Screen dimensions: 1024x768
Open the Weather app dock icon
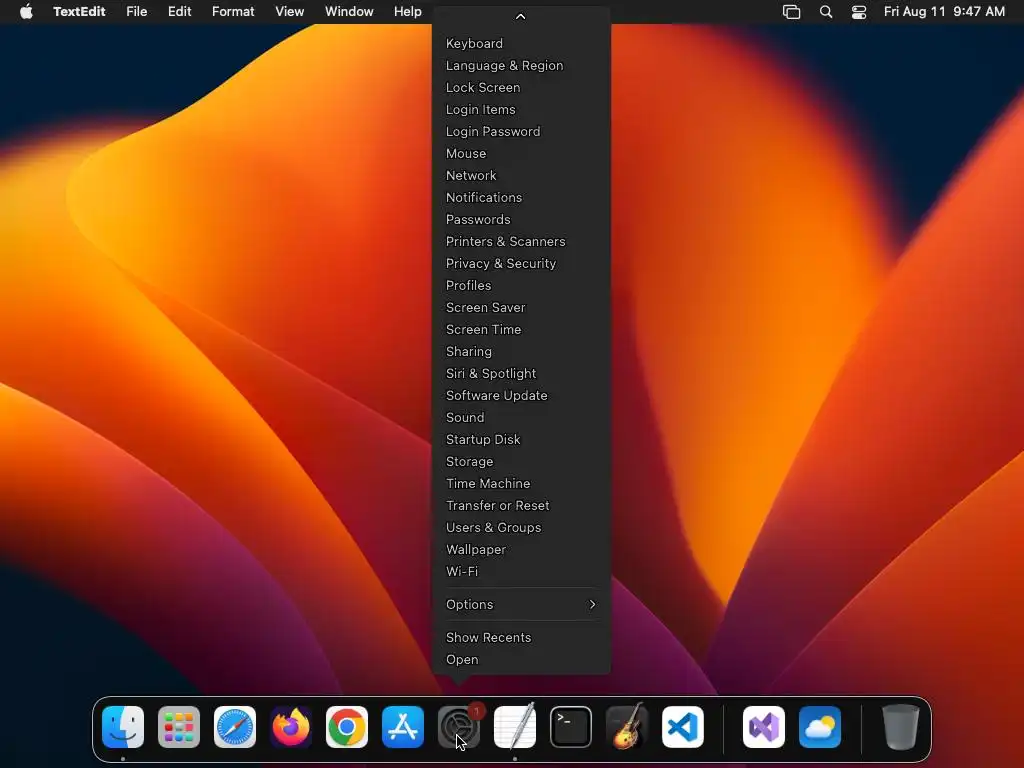click(820, 727)
